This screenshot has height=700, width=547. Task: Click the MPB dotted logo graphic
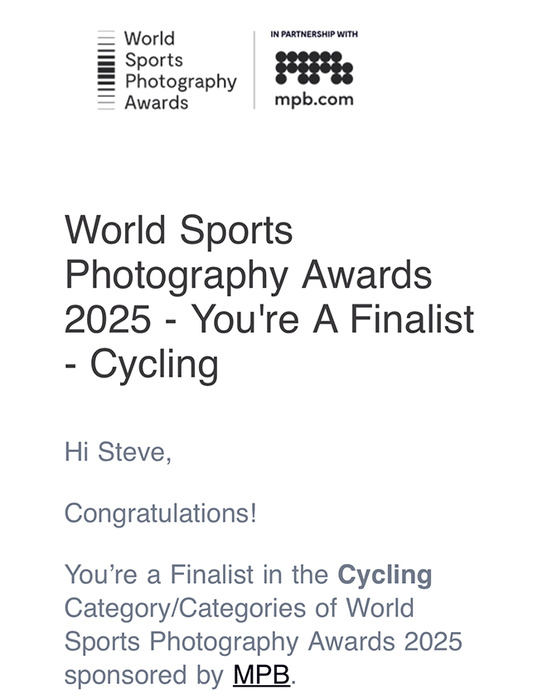(314, 67)
